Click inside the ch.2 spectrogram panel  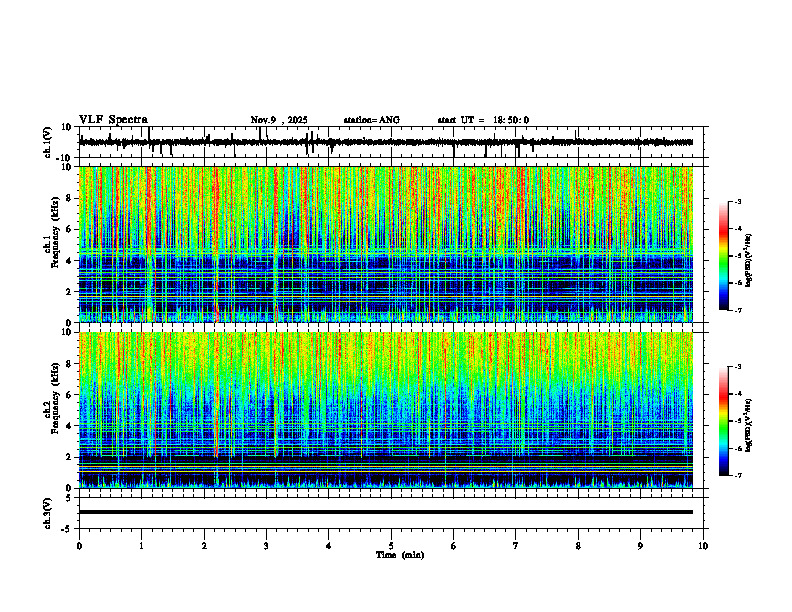[x=386, y=410]
